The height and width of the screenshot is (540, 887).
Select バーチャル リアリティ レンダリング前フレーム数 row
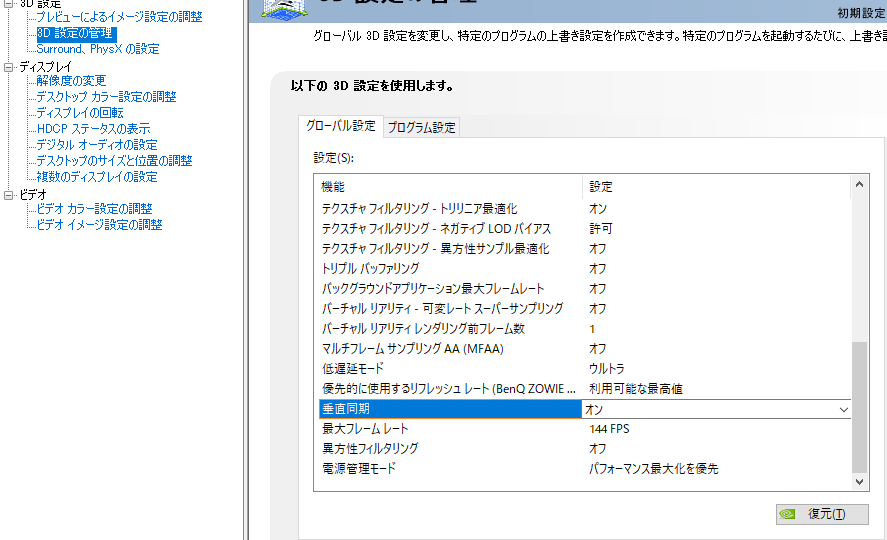pos(584,329)
